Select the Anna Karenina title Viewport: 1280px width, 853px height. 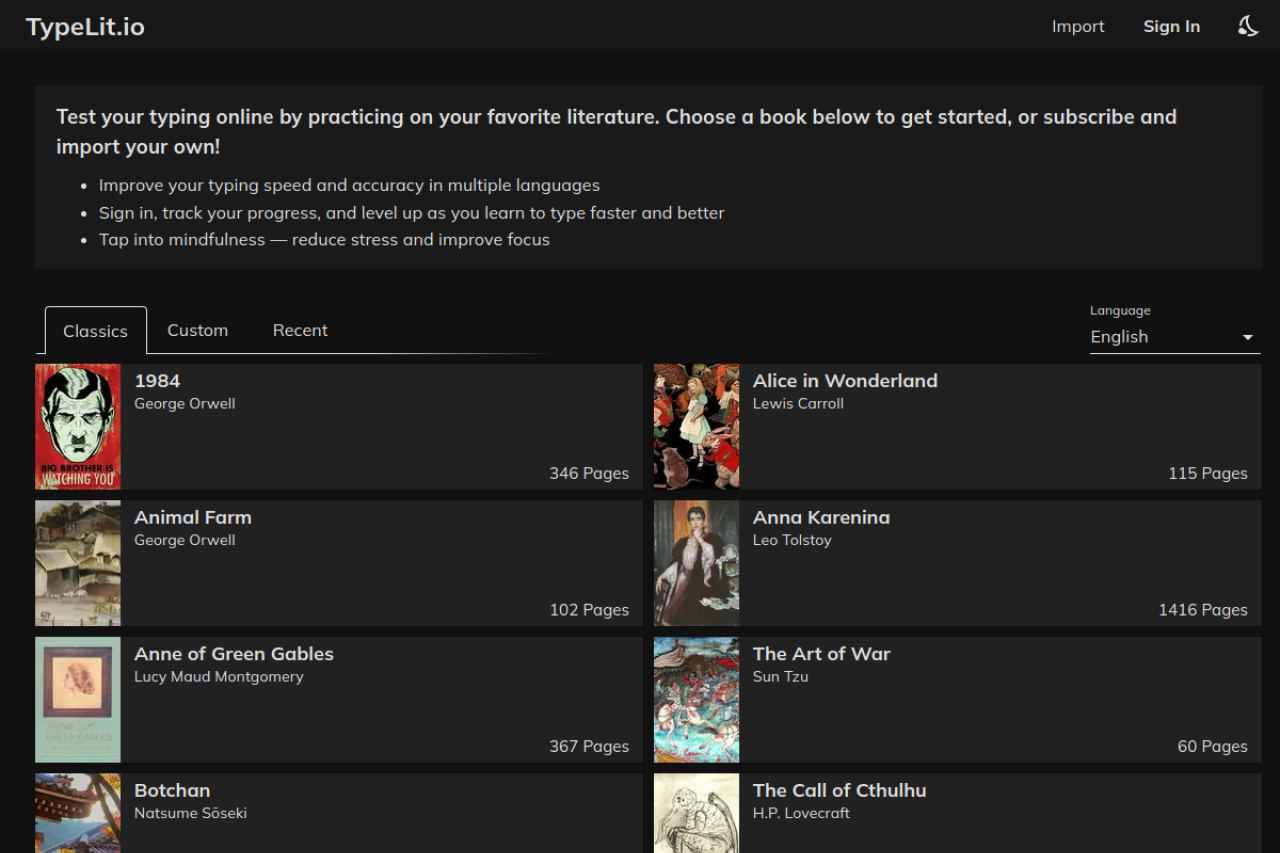[821, 518]
